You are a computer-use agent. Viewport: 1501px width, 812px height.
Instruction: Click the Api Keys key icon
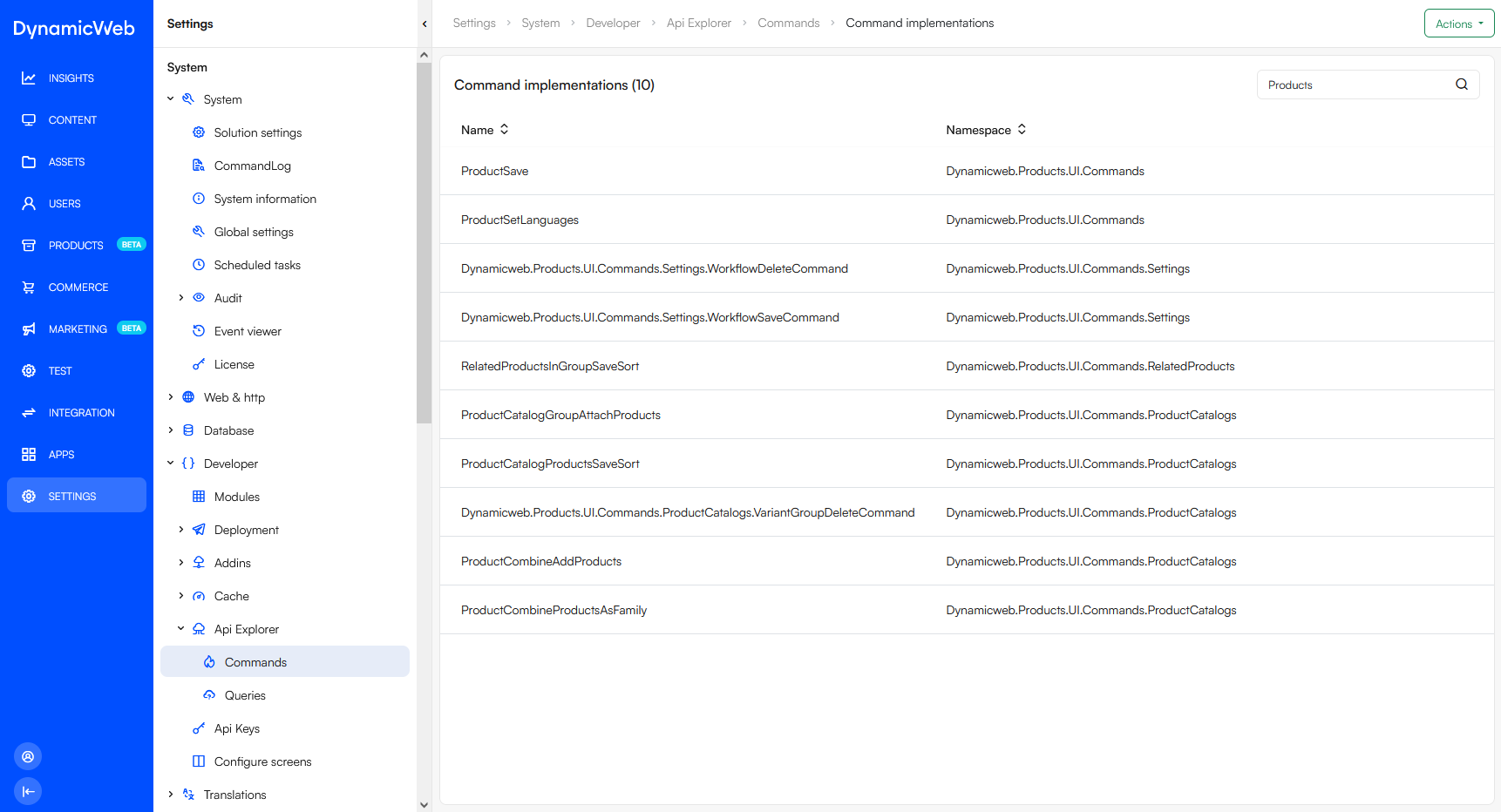tap(199, 728)
